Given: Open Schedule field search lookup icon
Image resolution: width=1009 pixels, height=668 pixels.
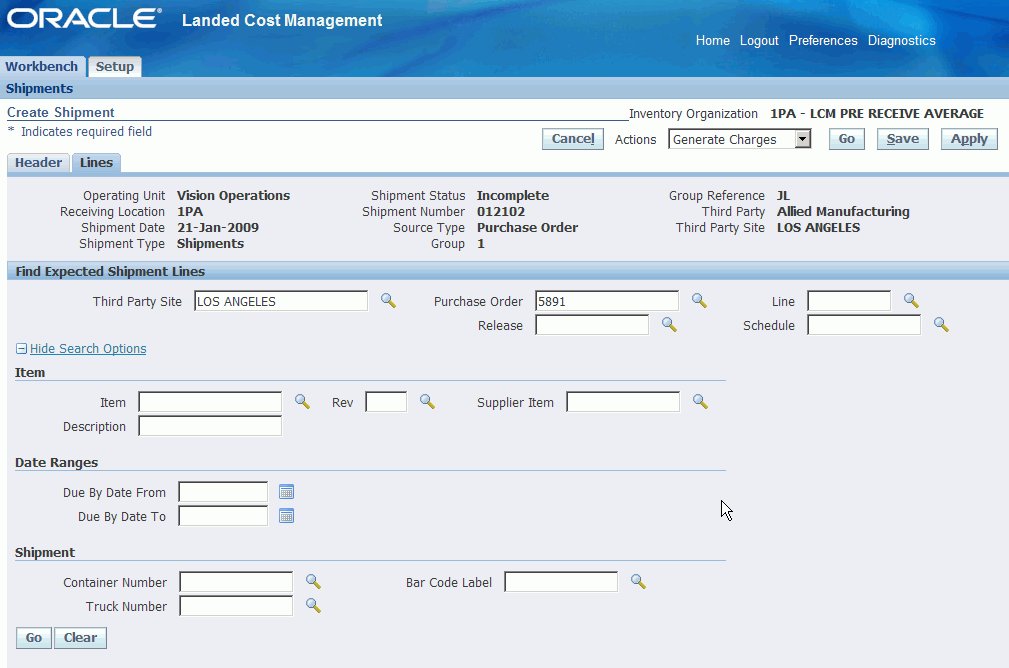Looking at the screenshot, I should click(x=941, y=325).
